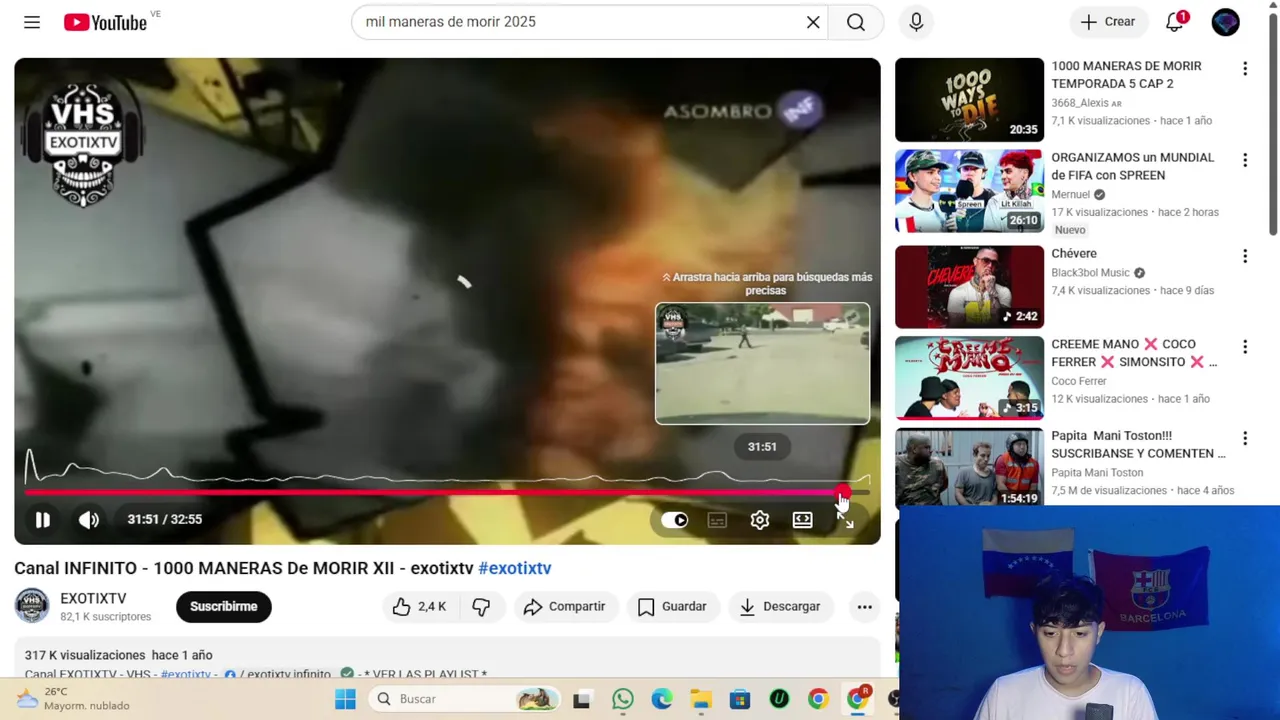Open the weather widget showing 26°C
The width and height of the screenshot is (1280, 720).
[72, 698]
